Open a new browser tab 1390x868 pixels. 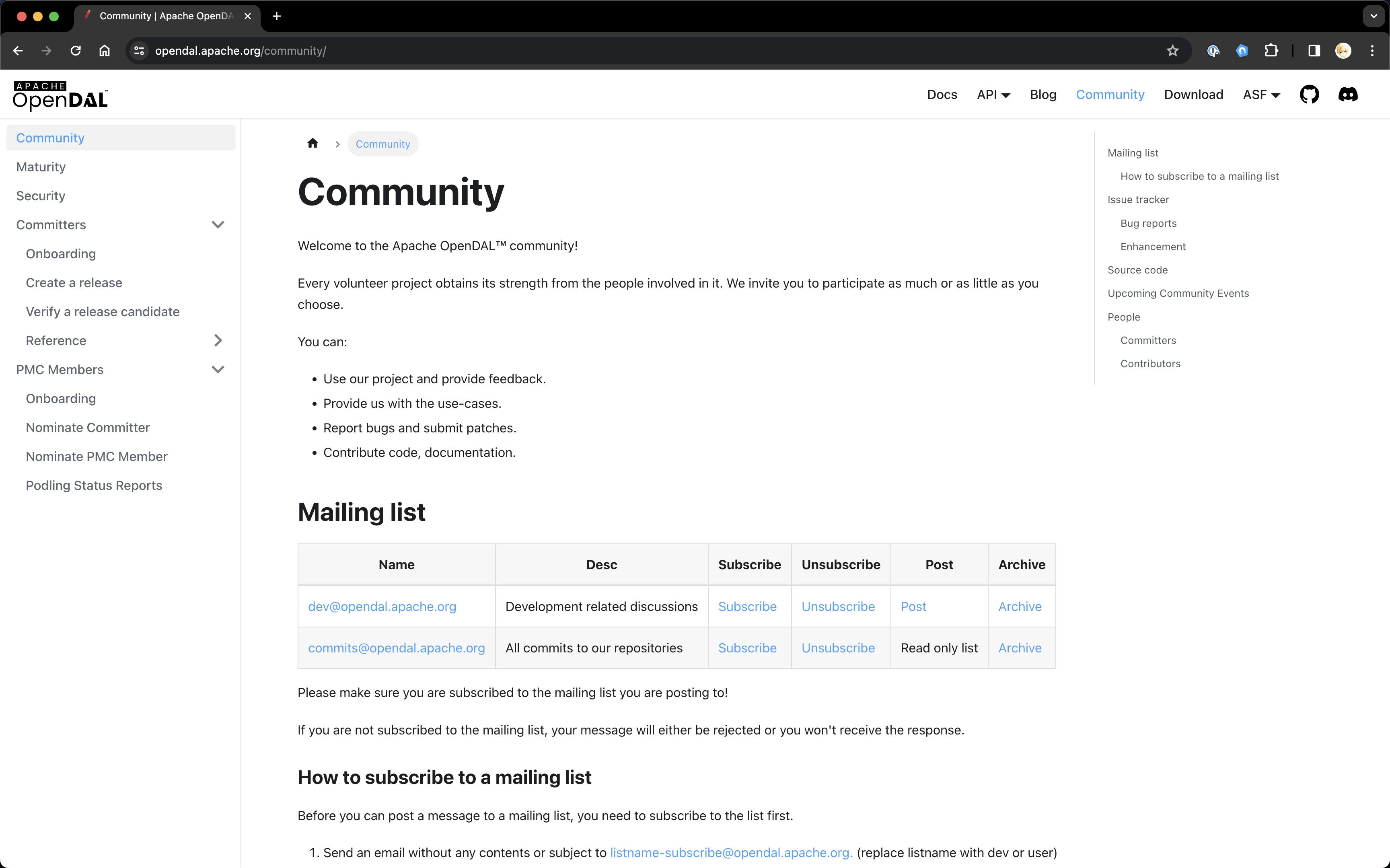pyautogui.click(x=277, y=16)
